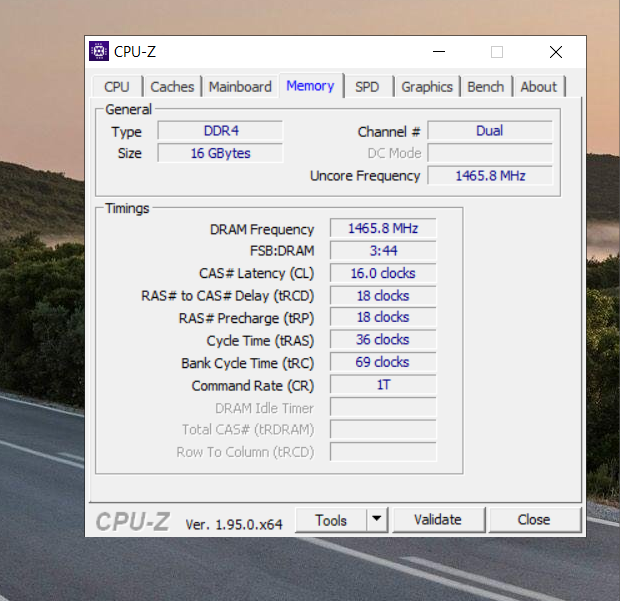
Task: Click the Bank Cycle Time (tRC) label
Action: pyautogui.click(x=248, y=363)
